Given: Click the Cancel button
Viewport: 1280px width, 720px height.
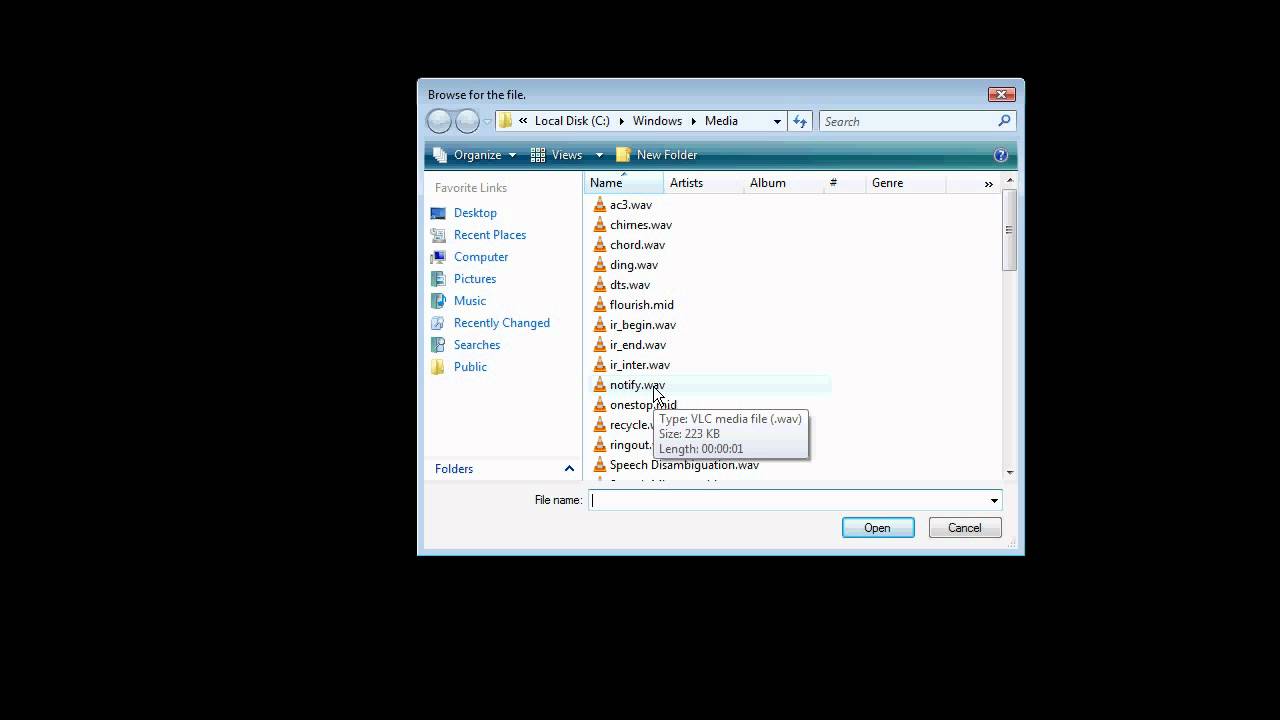Looking at the screenshot, I should coord(965,528).
